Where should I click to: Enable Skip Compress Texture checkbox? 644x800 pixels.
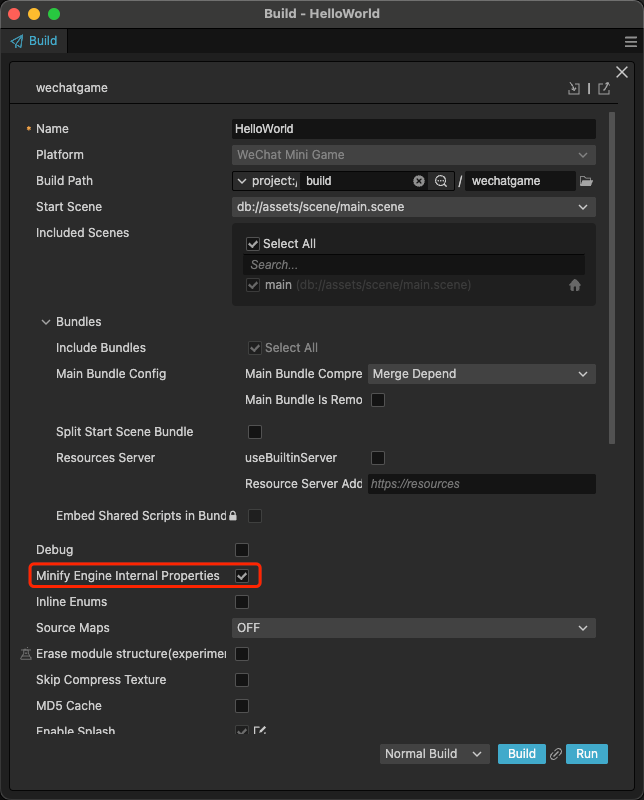tap(242, 680)
